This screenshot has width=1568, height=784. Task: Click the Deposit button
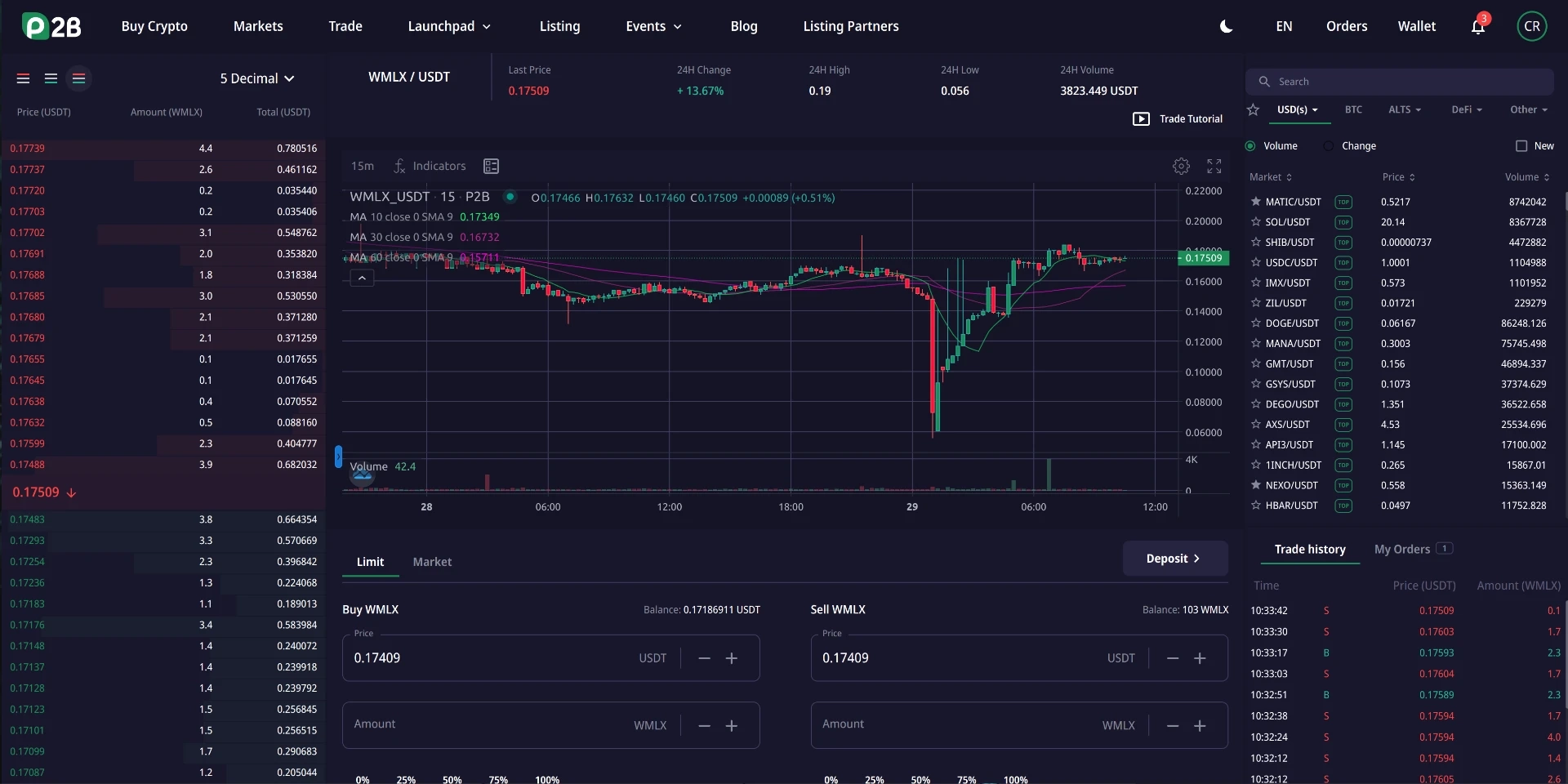click(1175, 559)
